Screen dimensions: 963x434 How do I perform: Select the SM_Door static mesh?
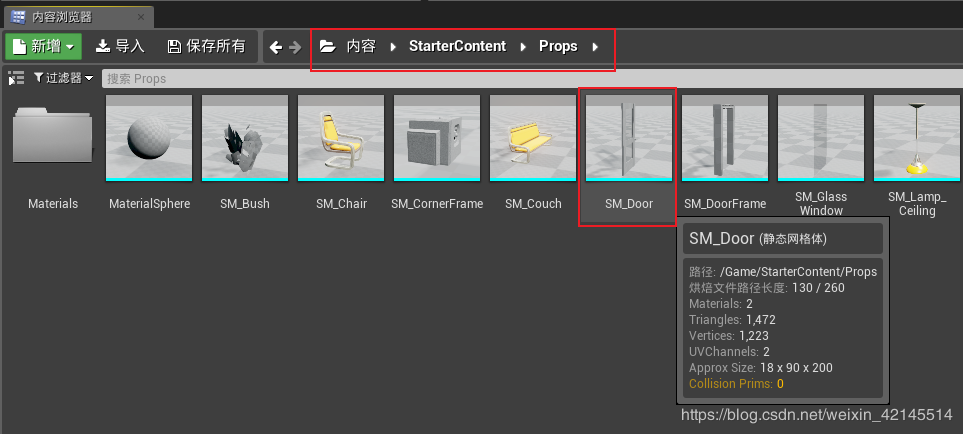click(x=629, y=139)
